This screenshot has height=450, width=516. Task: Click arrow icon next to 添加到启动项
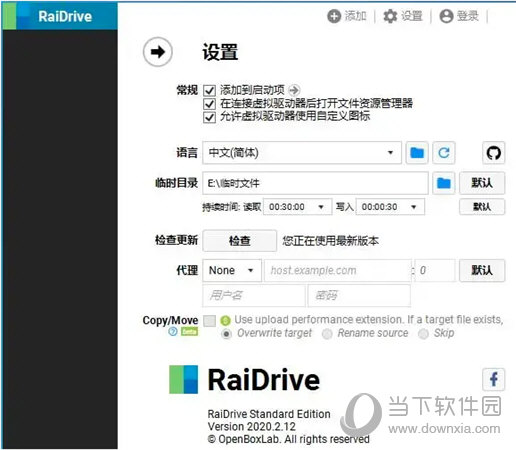click(294, 90)
